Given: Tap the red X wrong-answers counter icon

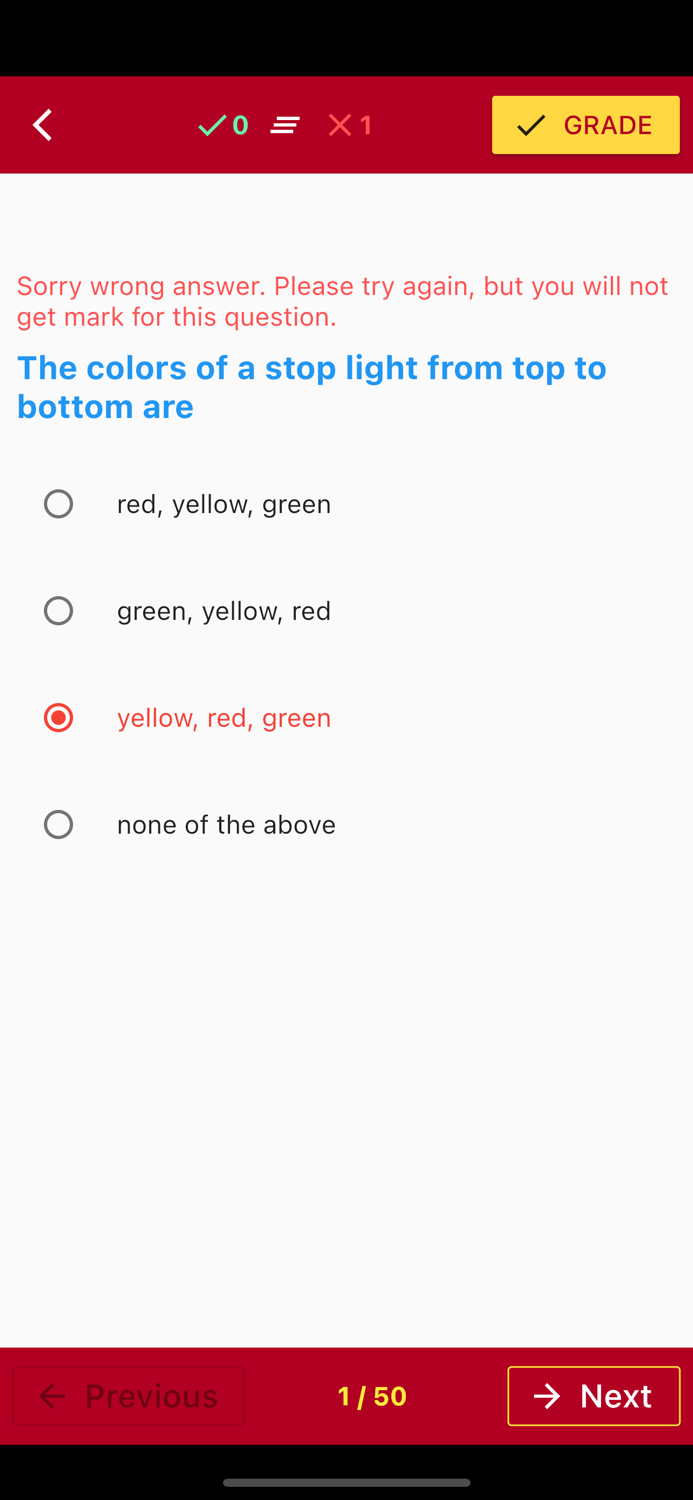Looking at the screenshot, I should pyautogui.click(x=339, y=124).
